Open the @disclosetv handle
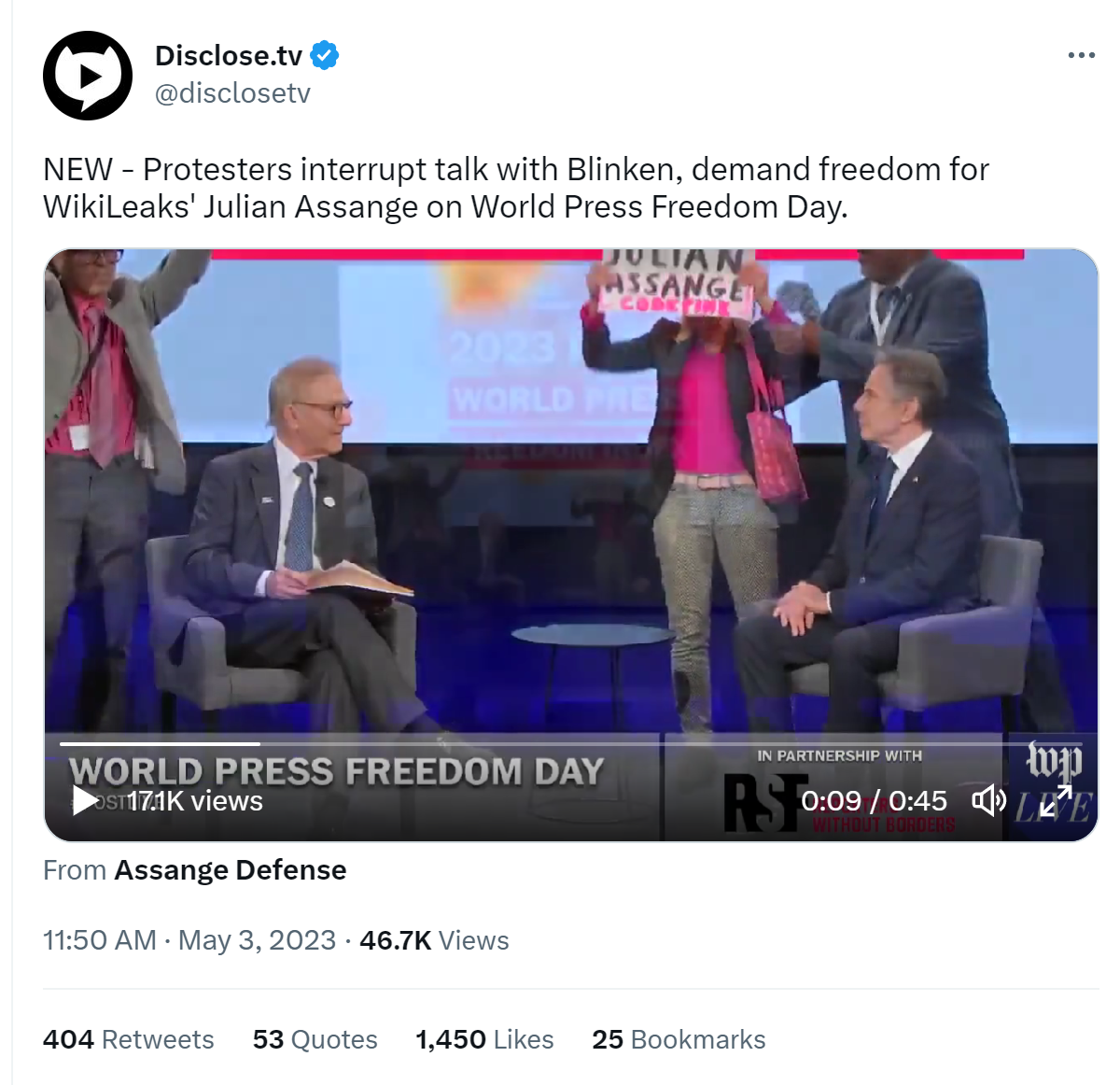This screenshot has width=1120, height=1085. pyautogui.click(x=232, y=93)
